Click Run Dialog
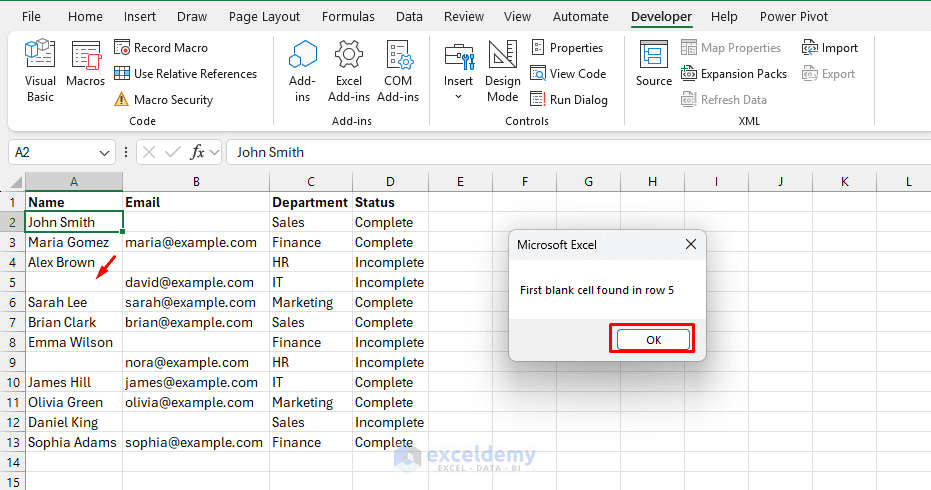 (x=569, y=99)
